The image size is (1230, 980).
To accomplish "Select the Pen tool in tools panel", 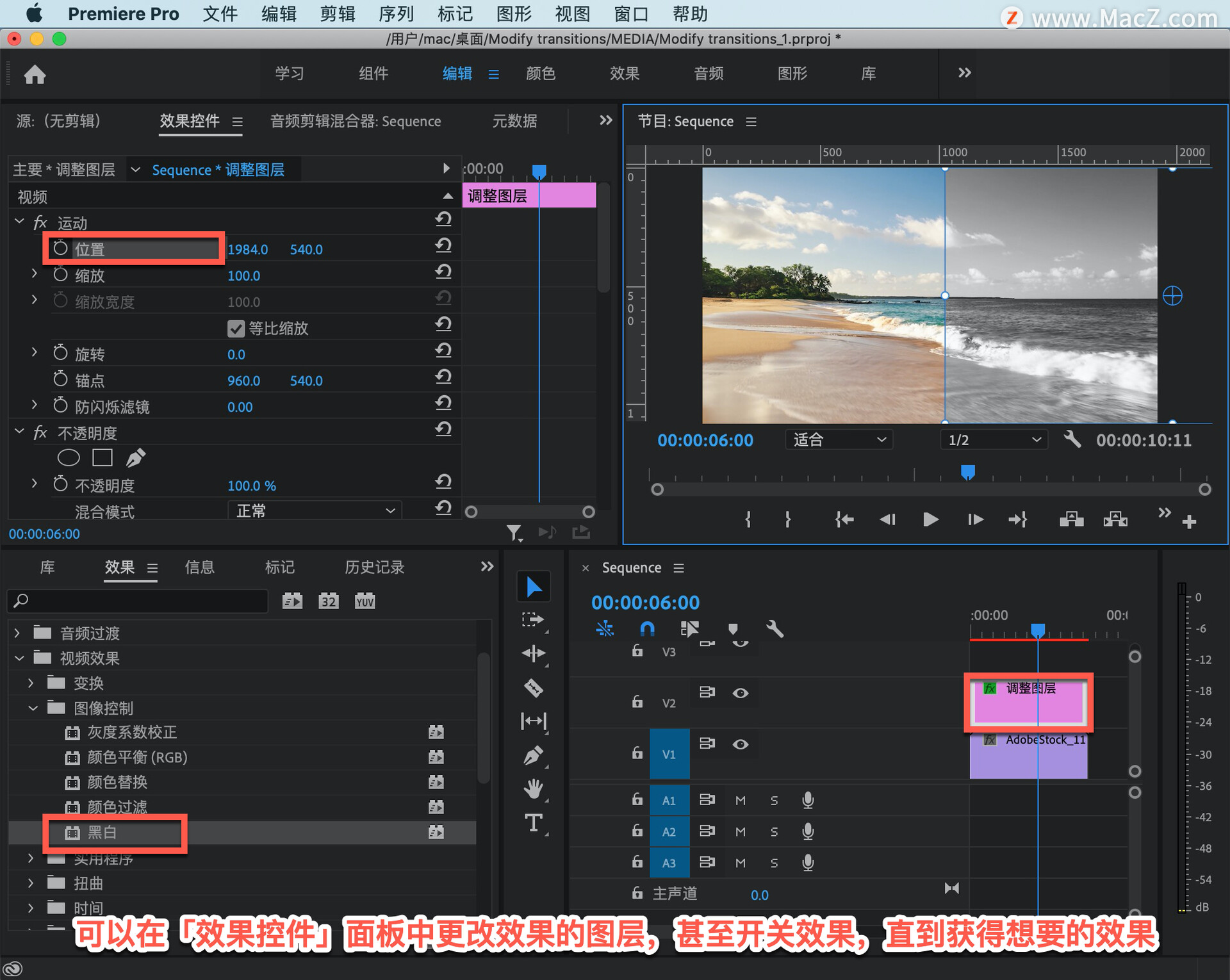I will (534, 756).
